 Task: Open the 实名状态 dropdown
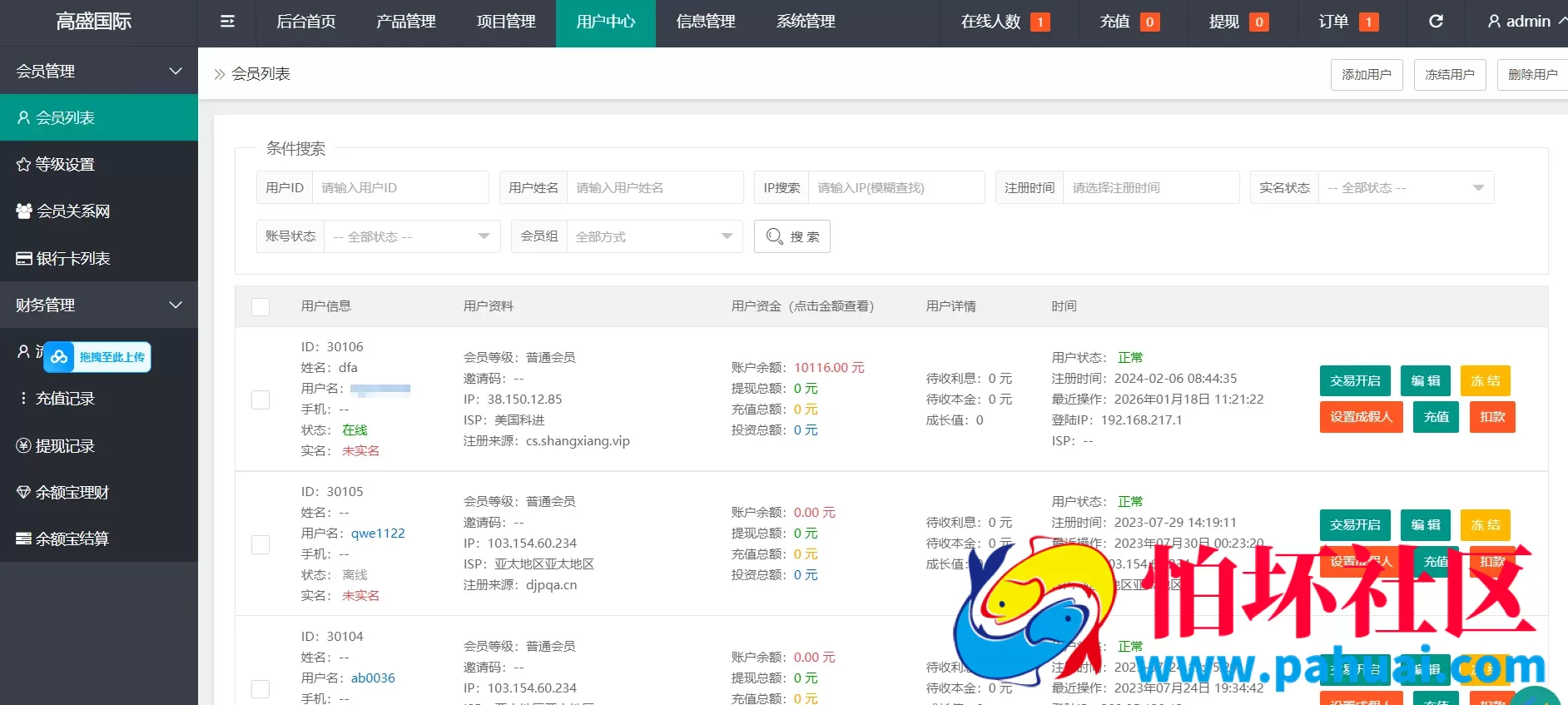(x=1406, y=188)
